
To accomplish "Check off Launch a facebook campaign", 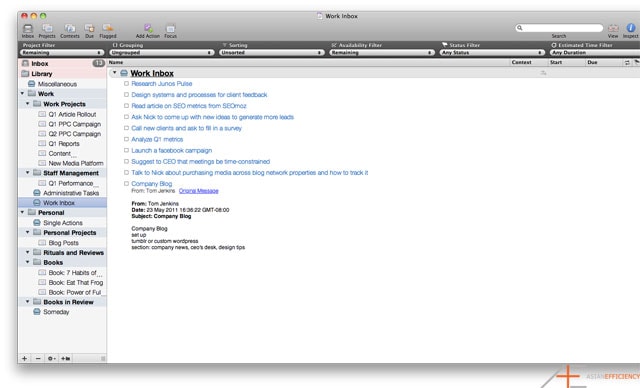I will (x=126, y=150).
